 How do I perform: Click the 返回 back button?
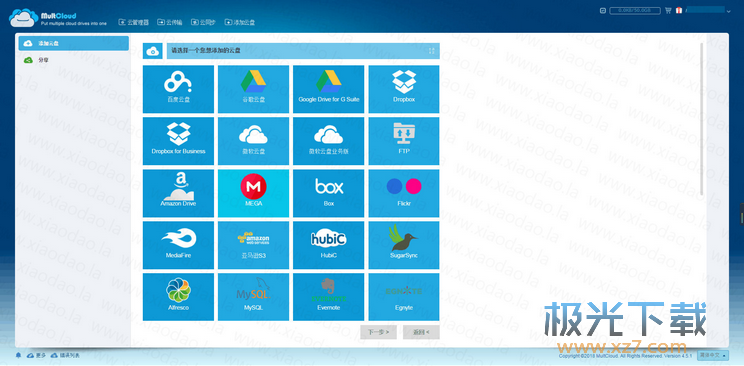pos(421,332)
